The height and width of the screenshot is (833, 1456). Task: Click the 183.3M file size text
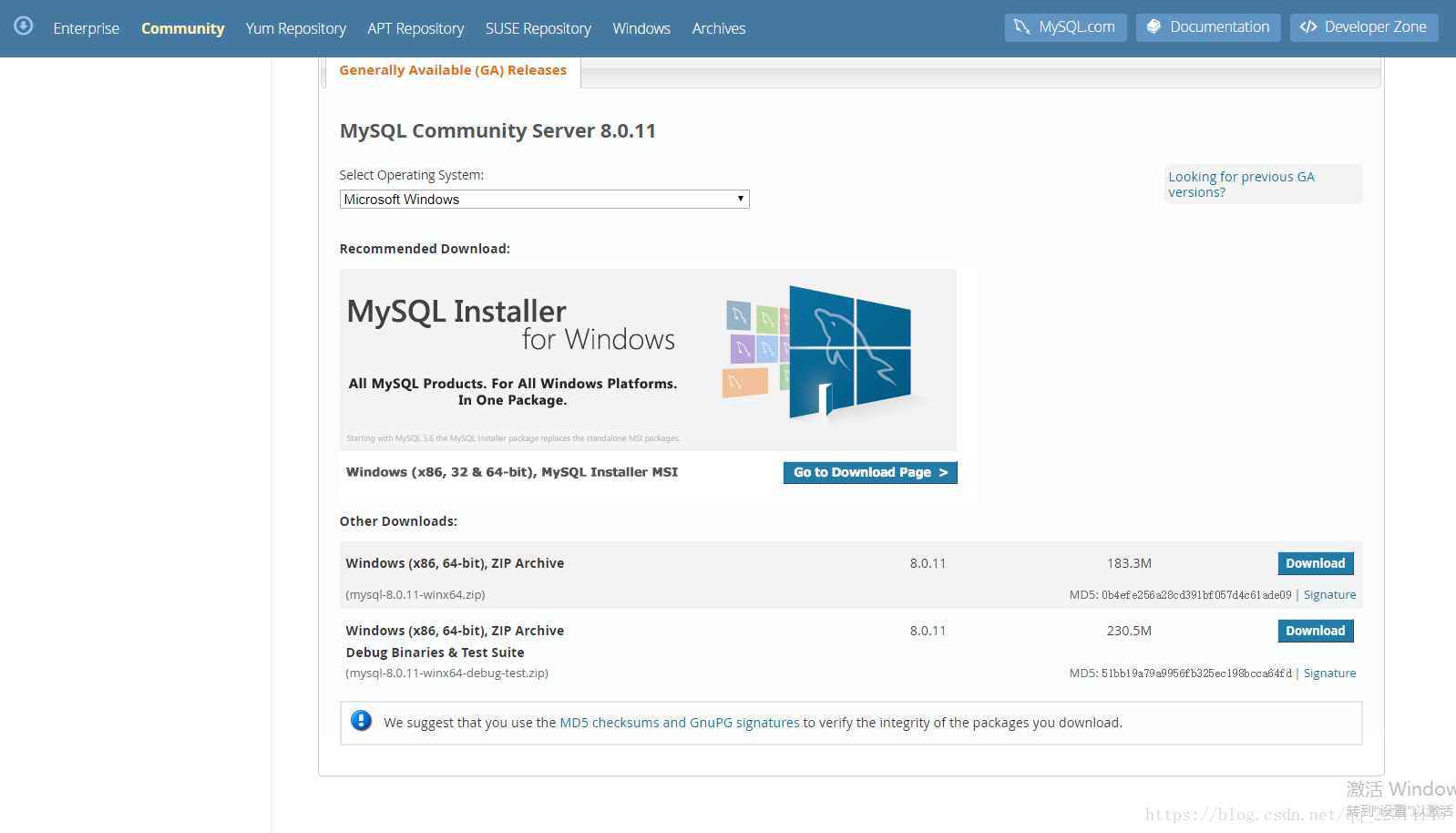[x=1129, y=563]
